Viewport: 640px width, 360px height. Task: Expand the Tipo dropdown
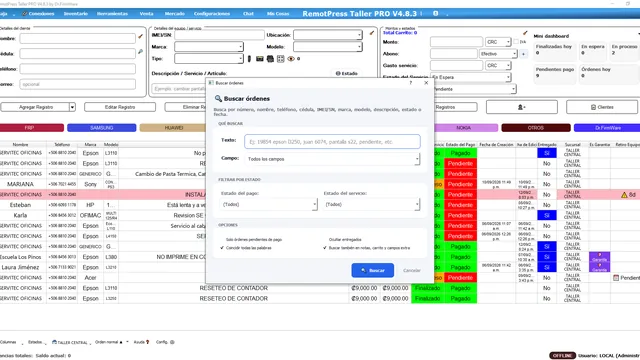(x=209, y=59)
